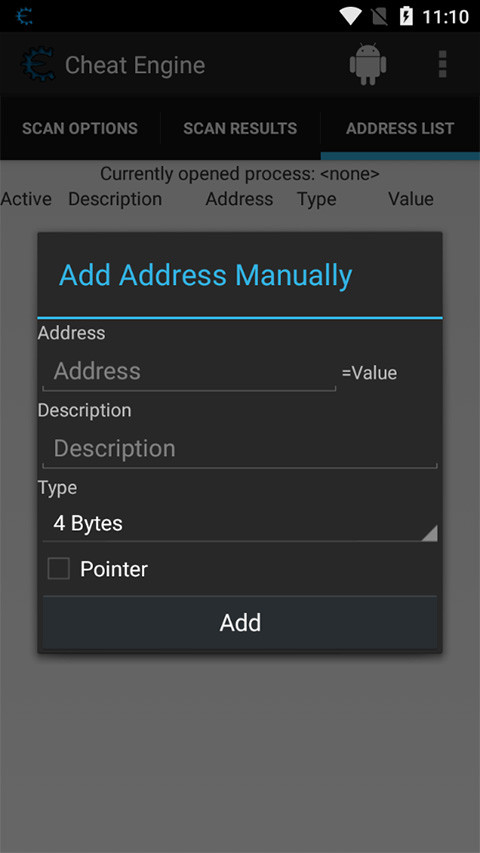This screenshot has height=853, width=480.
Task: Tap the Cheat Engine app title
Action: [x=135, y=65]
